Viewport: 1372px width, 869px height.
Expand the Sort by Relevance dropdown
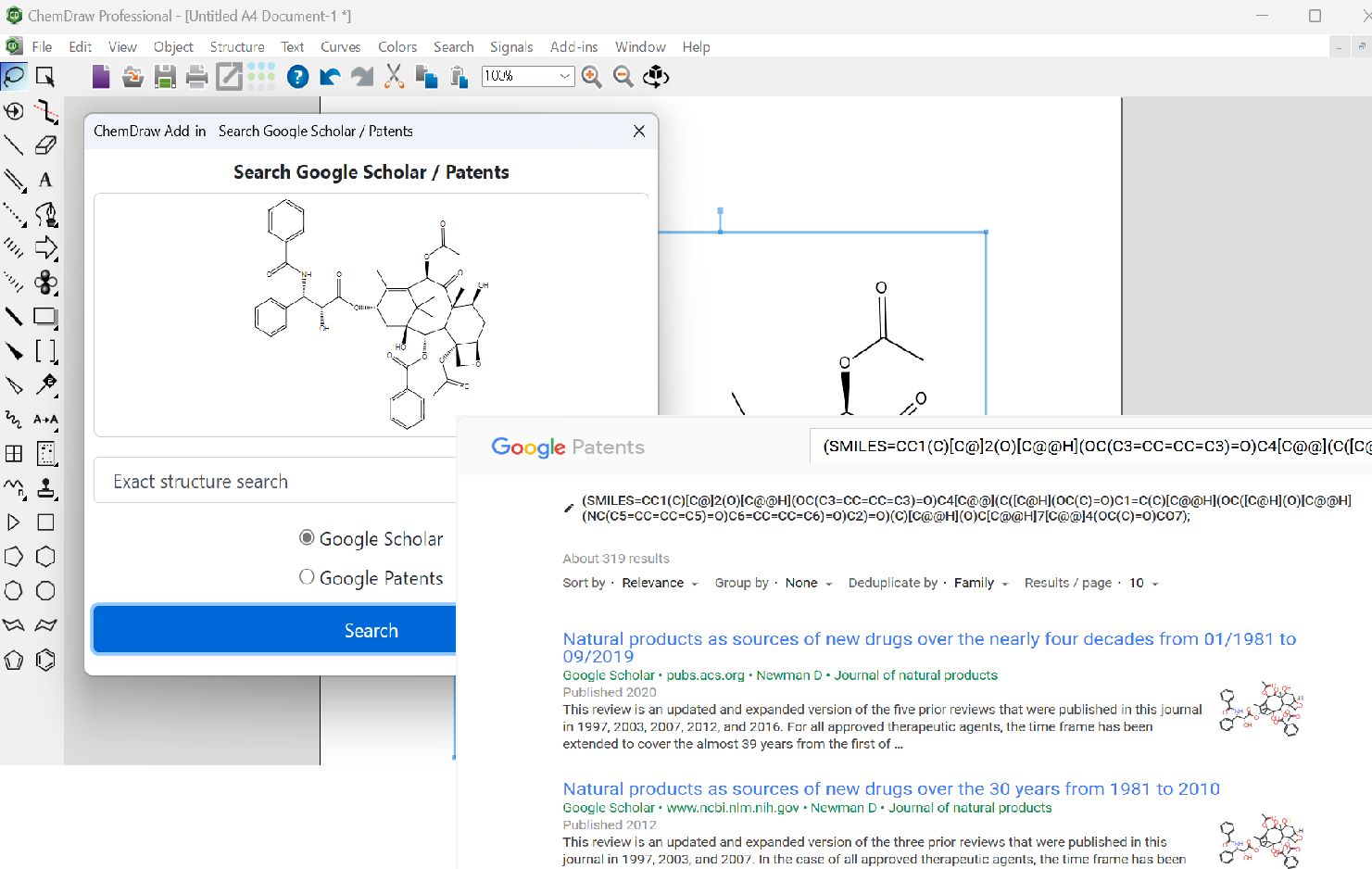point(660,583)
